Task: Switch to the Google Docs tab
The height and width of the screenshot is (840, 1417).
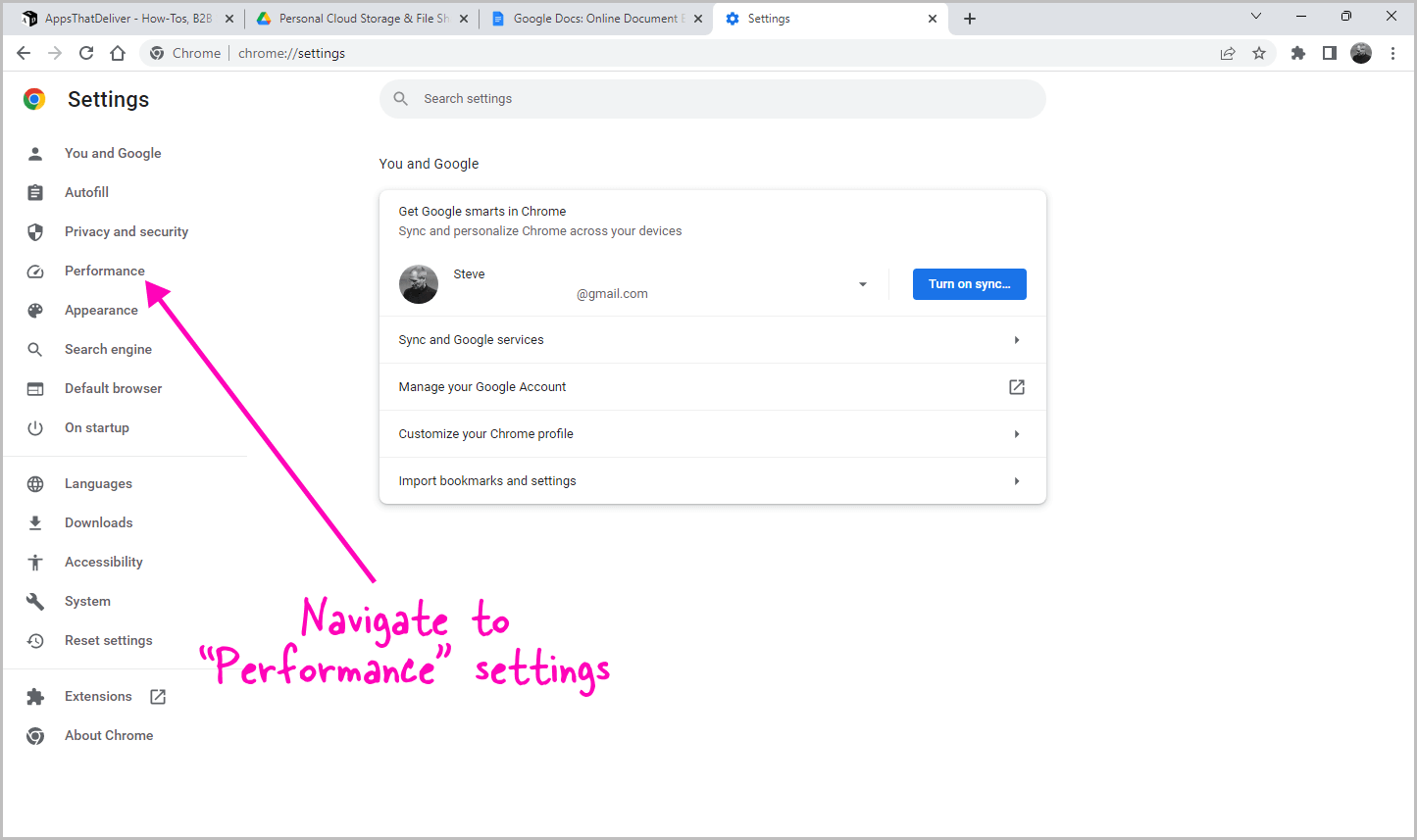Action: coord(588,18)
